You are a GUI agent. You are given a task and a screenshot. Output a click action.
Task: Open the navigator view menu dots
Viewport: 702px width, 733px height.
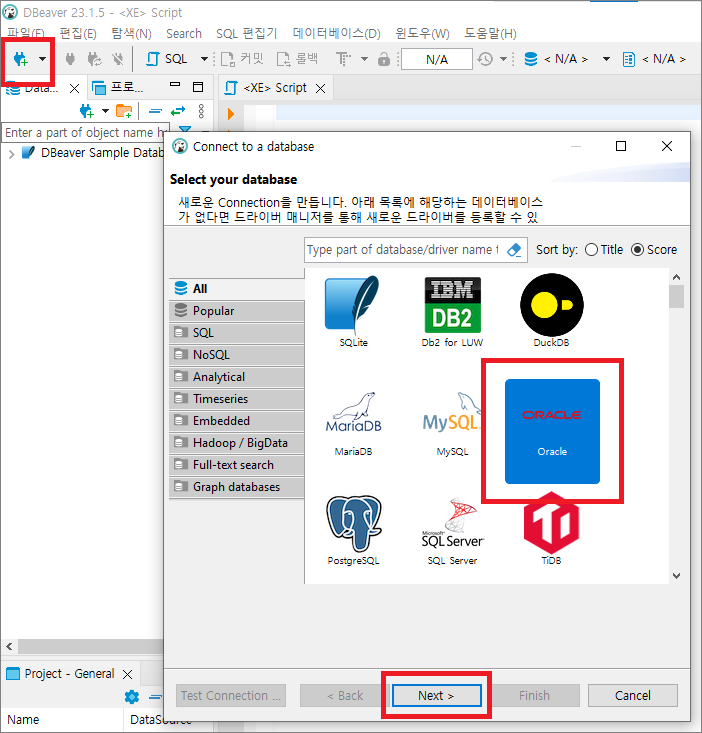click(x=201, y=111)
